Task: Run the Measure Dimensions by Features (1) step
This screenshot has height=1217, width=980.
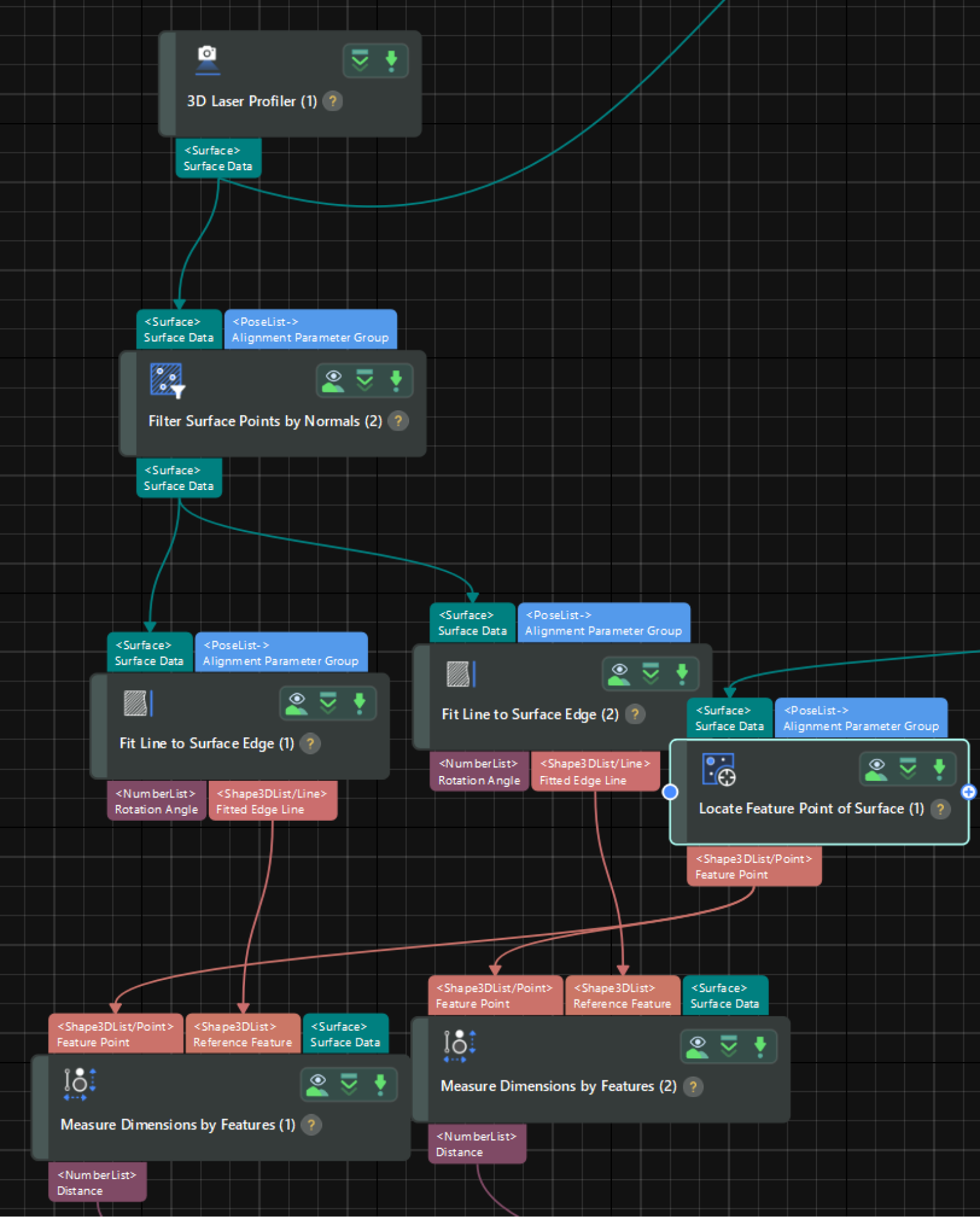Action: pos(380,1084)
